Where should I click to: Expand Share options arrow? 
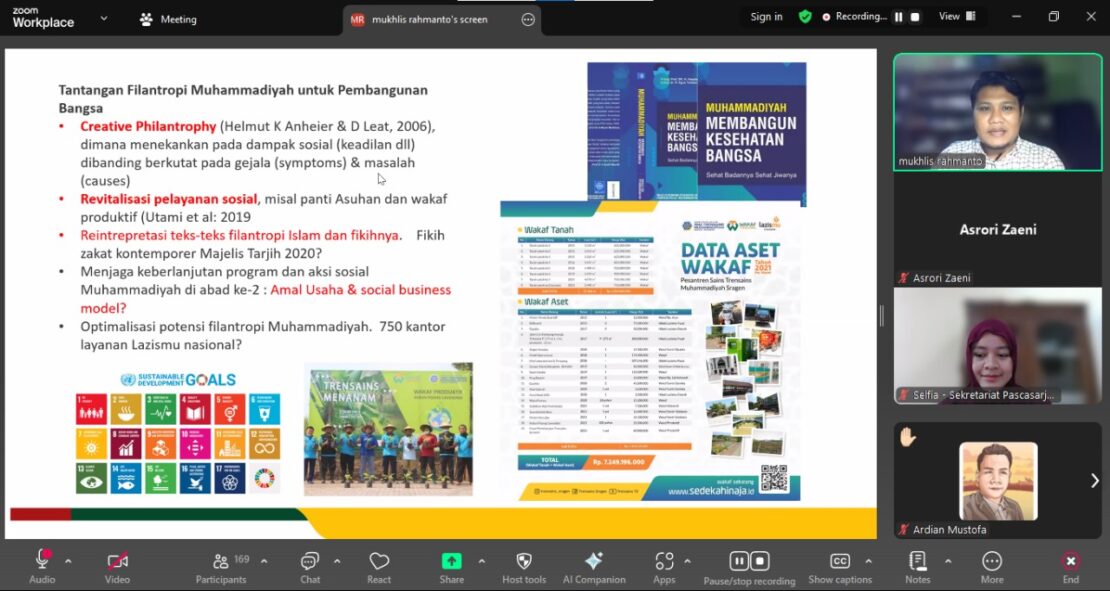tap(481, 561)
